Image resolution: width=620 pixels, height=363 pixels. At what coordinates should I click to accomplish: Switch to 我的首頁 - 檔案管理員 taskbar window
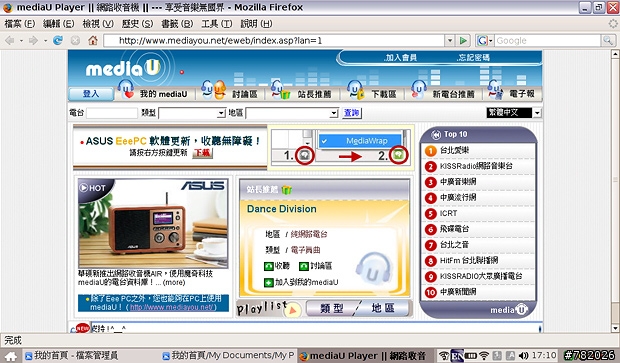[x=71, y=355]
